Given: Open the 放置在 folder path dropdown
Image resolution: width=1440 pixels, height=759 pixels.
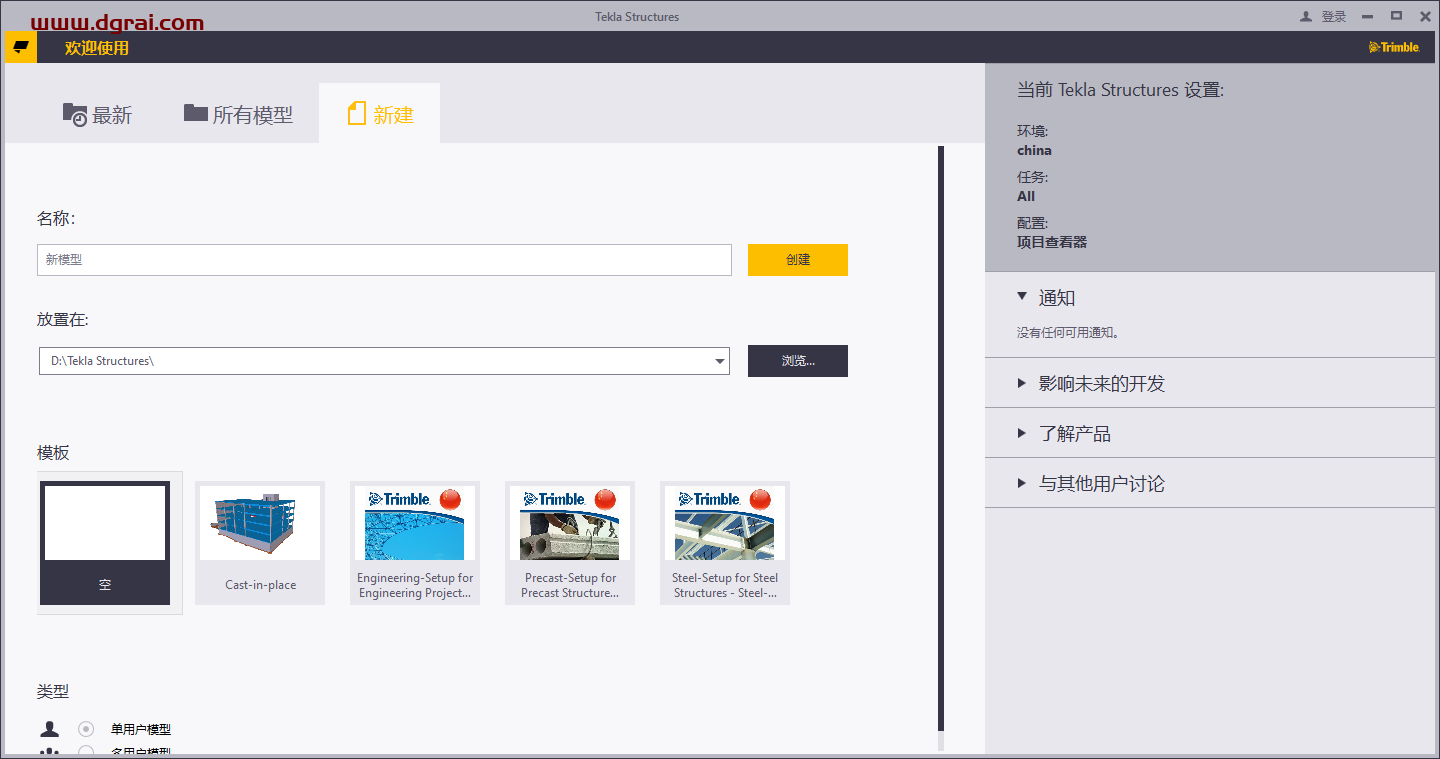Looking at the screenshot, I should pos(720,362).
